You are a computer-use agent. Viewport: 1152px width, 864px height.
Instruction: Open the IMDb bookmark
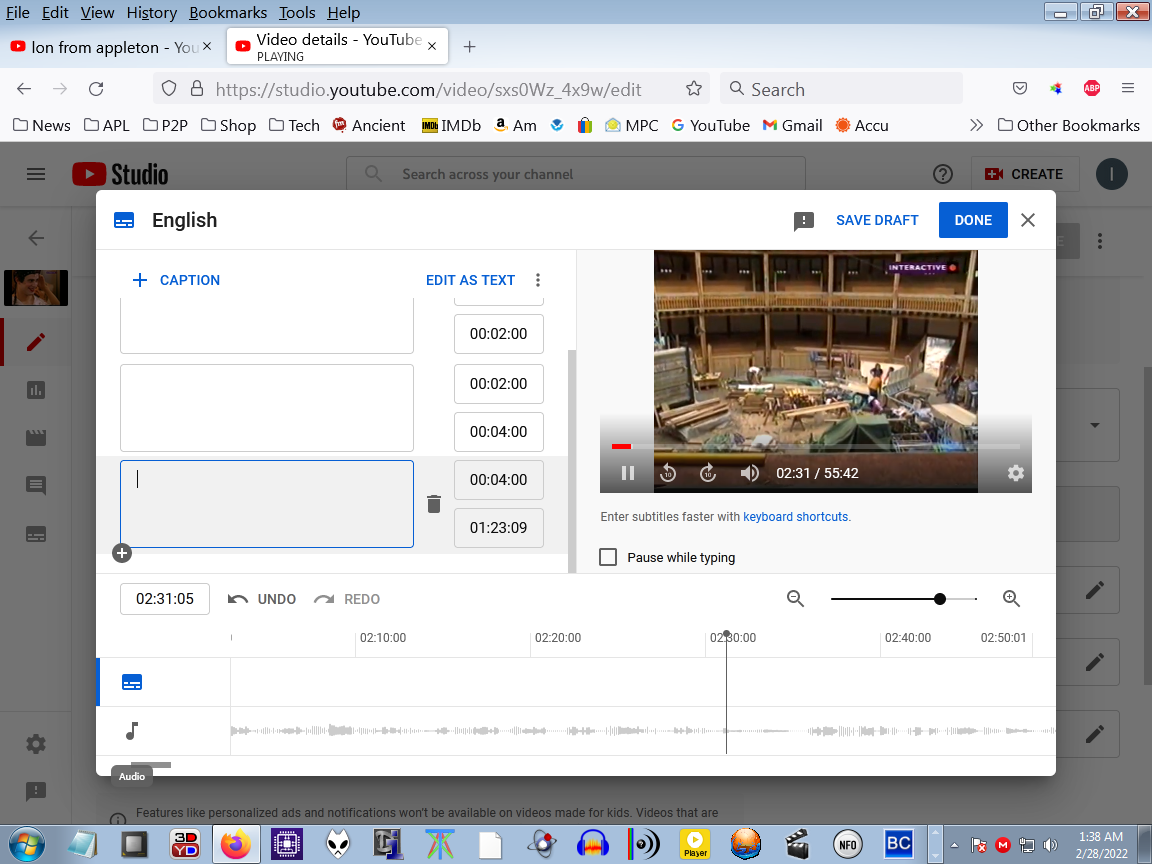pyautogui.click(x=451, y=126)
